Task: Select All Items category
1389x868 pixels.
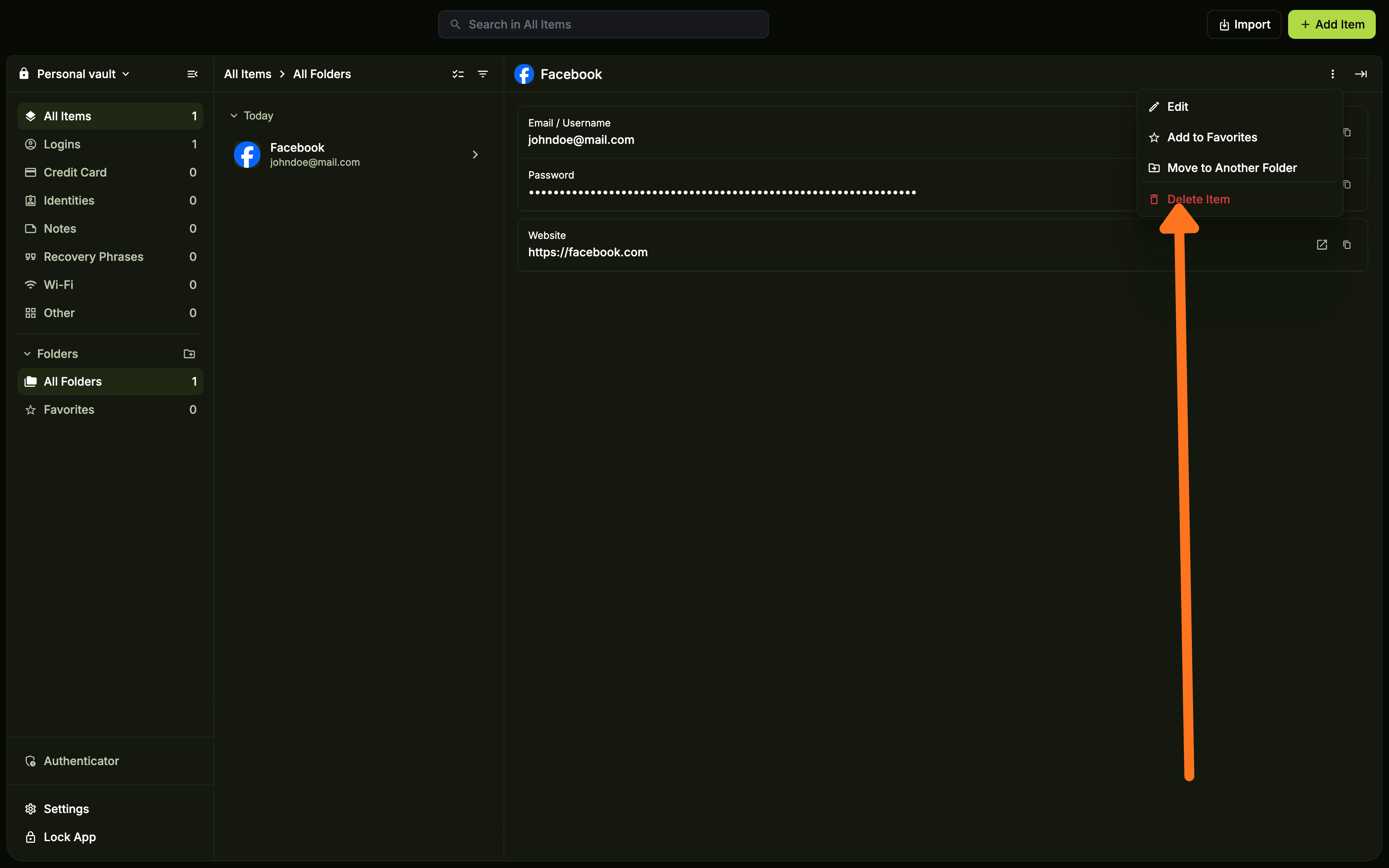Action: [110, 116]
